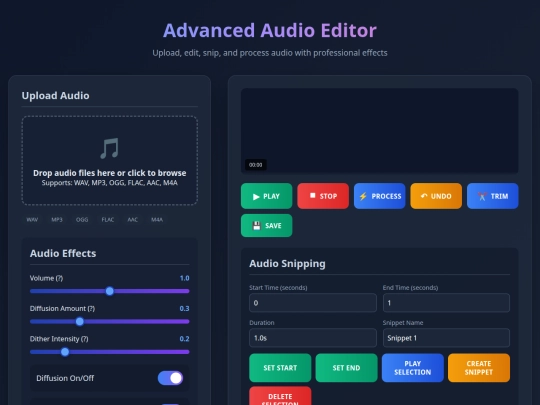The image size is (540, 405).
Task: Click the Volume value 1.0
Action: 184,278
